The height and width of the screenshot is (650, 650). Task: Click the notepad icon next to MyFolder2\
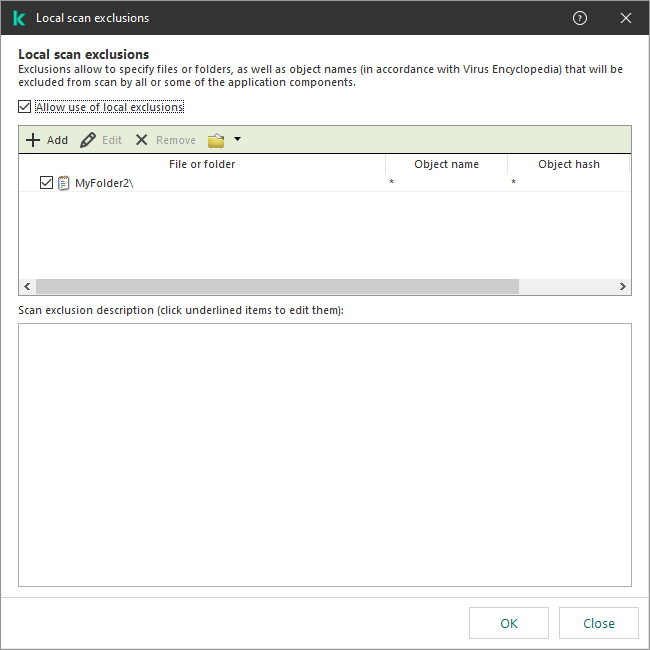[63, 183]
